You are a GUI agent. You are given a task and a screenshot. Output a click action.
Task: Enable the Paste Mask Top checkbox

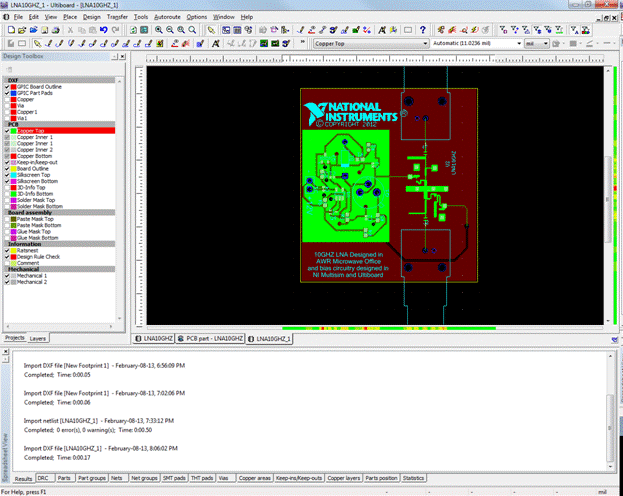(x=7, y=218)
